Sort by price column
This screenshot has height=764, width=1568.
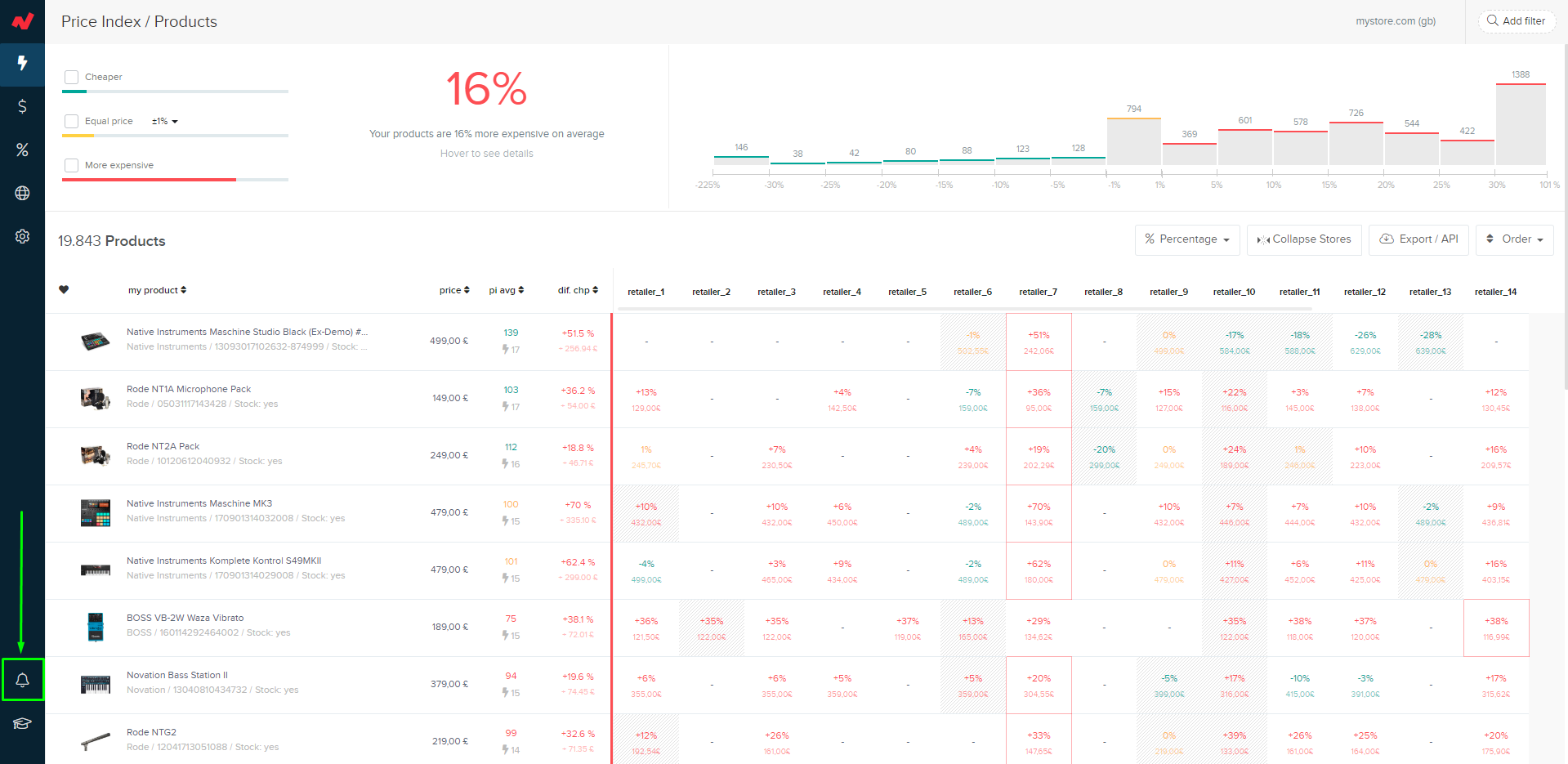click(x=454, y=290)
